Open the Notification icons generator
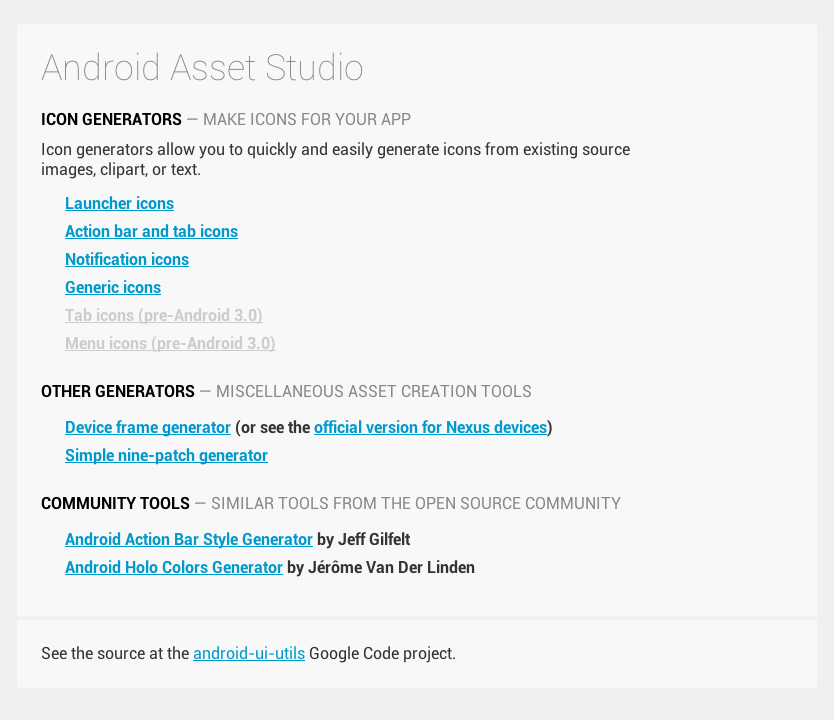Viewport: 834px width, 720px height. point(127,259)
